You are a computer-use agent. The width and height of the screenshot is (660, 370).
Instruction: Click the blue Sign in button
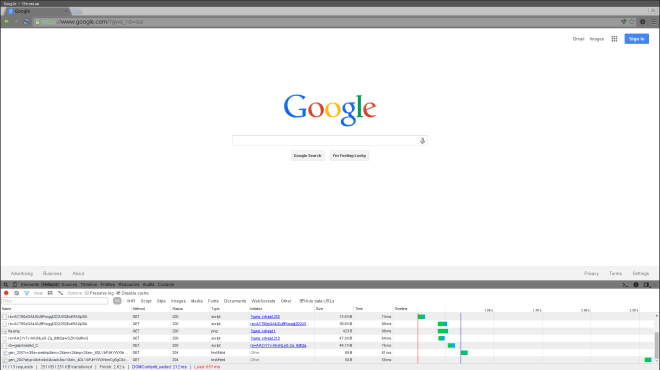[x=636, y=39]
